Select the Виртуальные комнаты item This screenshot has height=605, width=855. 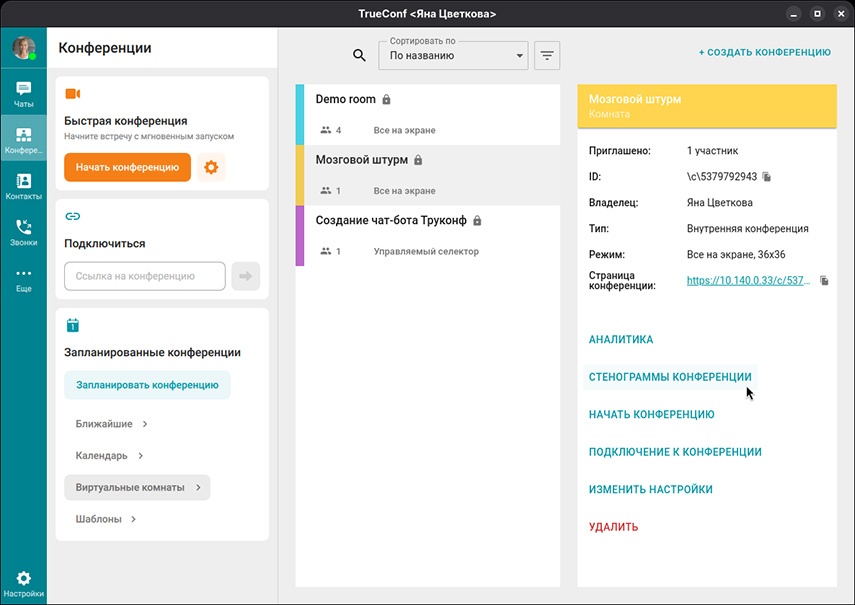137,487
